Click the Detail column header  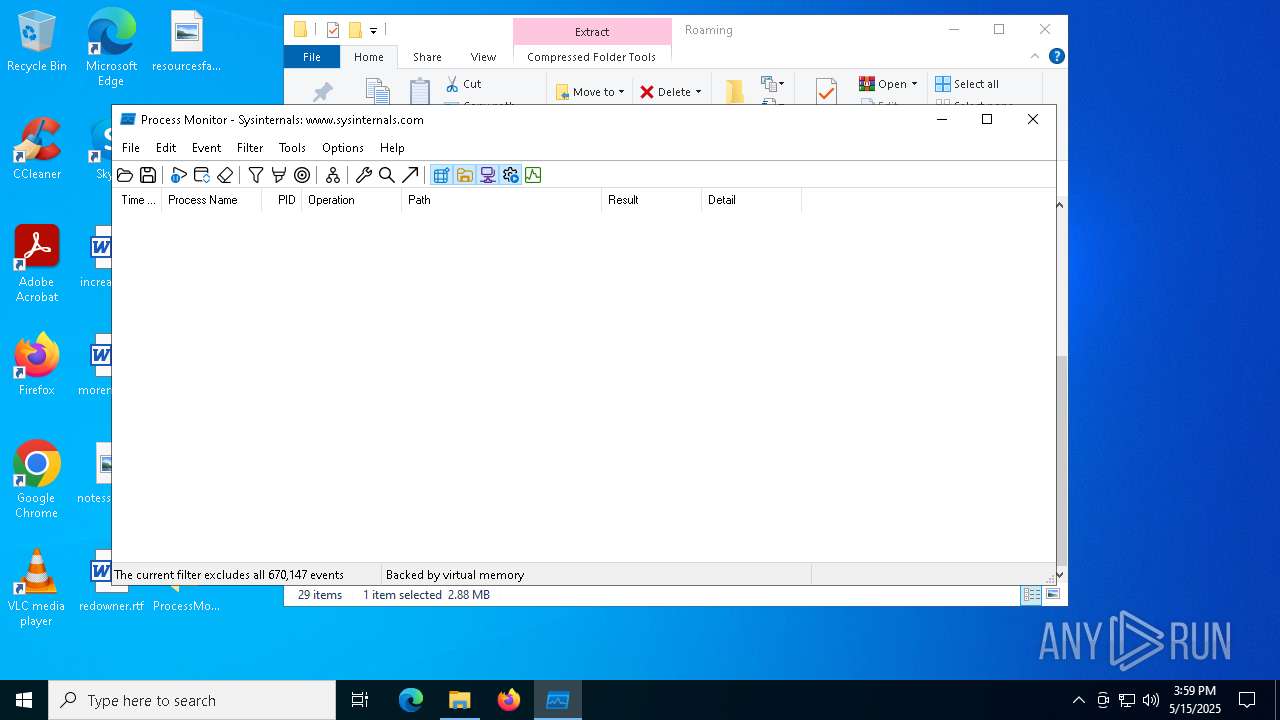tap(752, 200)
